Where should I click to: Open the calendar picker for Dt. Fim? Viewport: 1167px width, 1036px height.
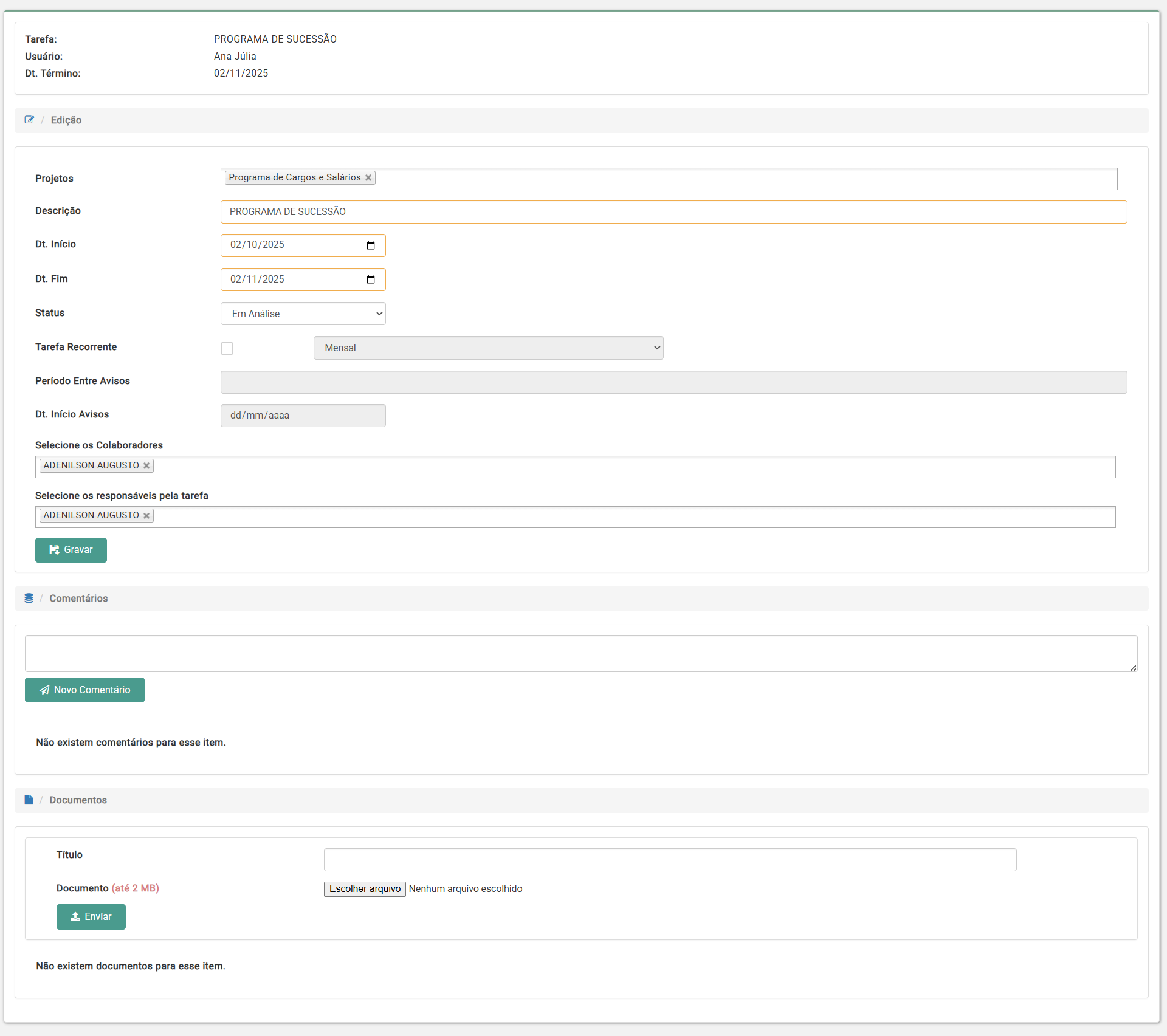(371, 280)
